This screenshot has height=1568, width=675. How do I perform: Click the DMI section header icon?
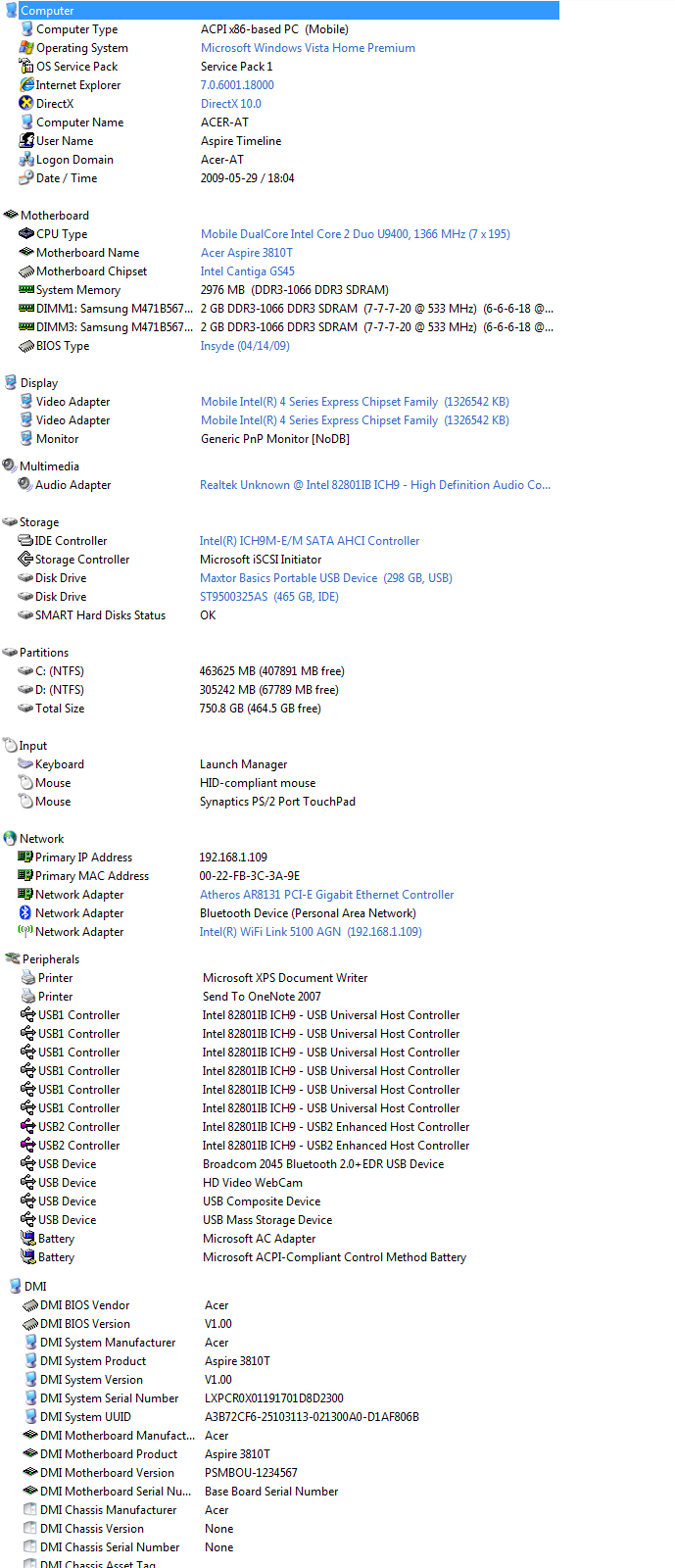point(15,1287)
